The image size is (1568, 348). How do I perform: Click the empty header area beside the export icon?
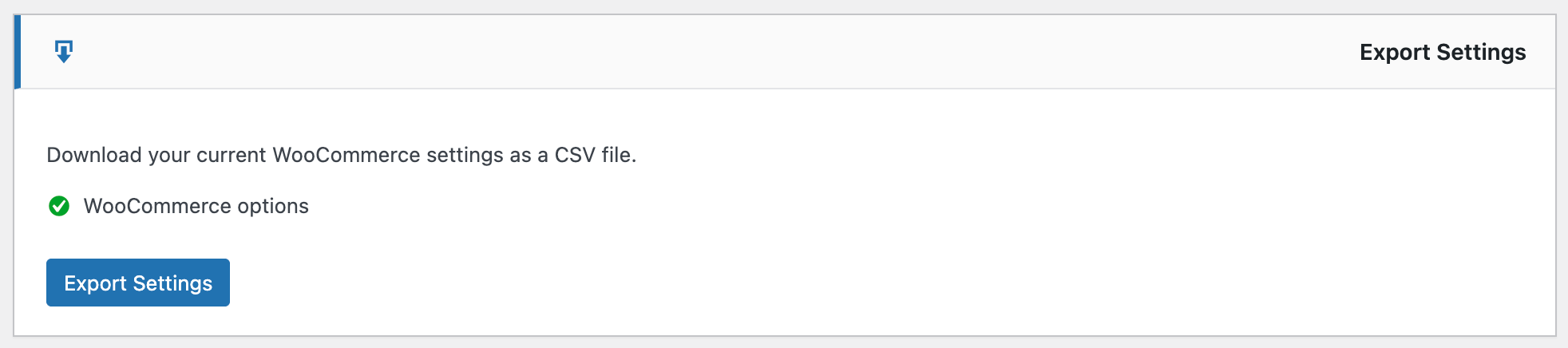coord(639,52)
